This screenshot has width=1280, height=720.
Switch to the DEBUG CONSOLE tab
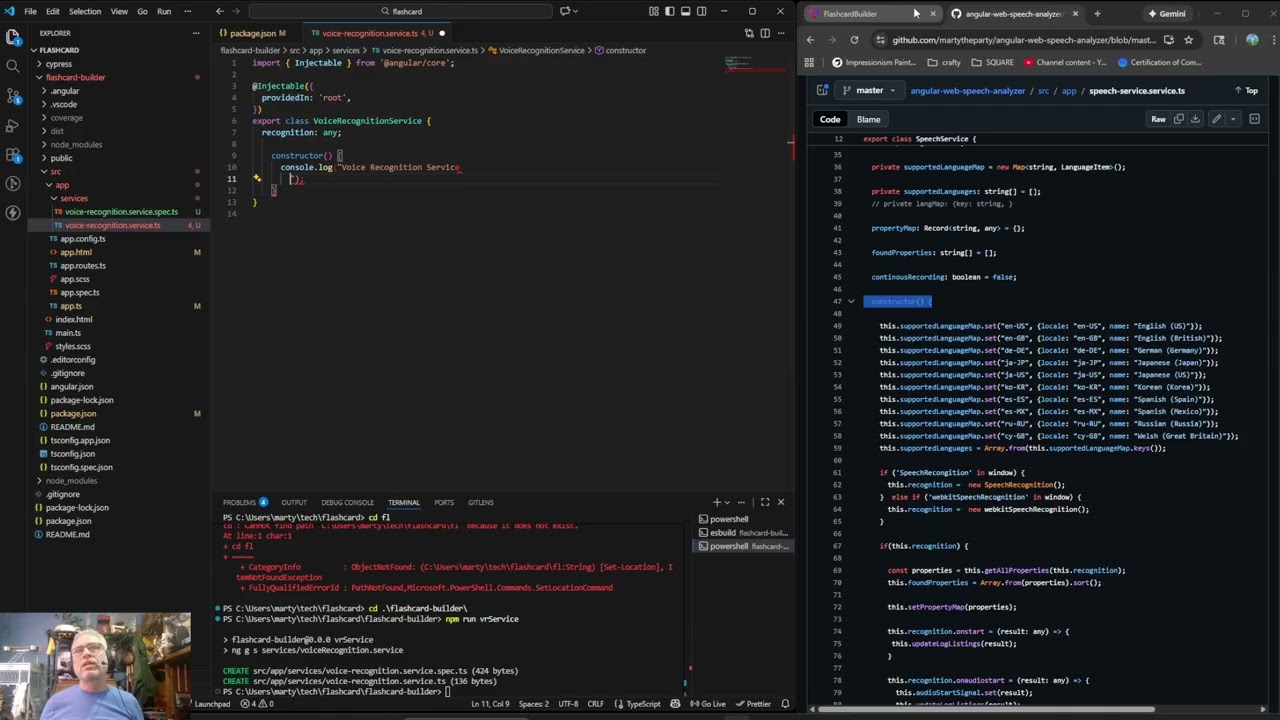point(347,502)
